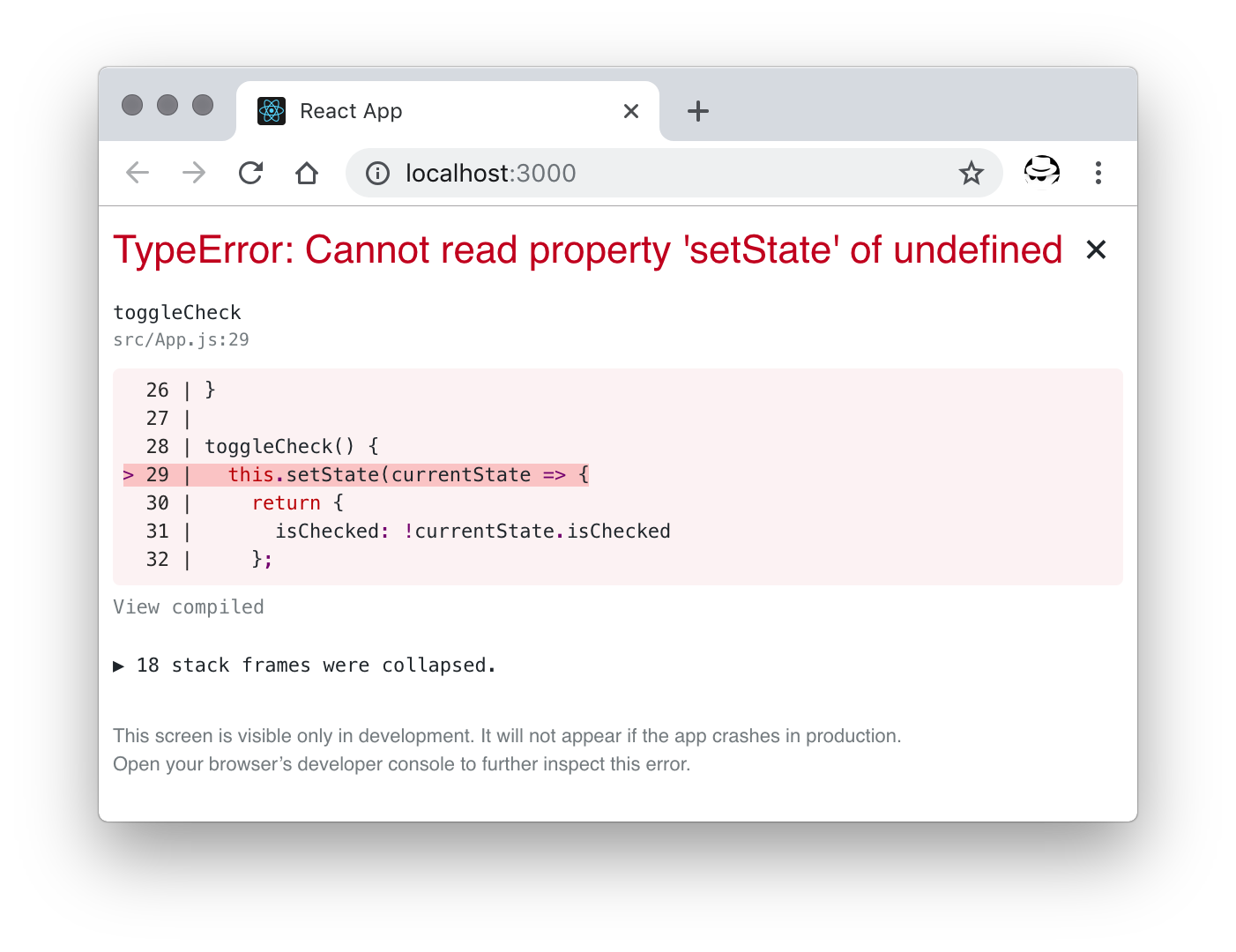Click the browser back arrow
The height and width of the screenshot is (952, 1236).
click(x=138, y=173)
